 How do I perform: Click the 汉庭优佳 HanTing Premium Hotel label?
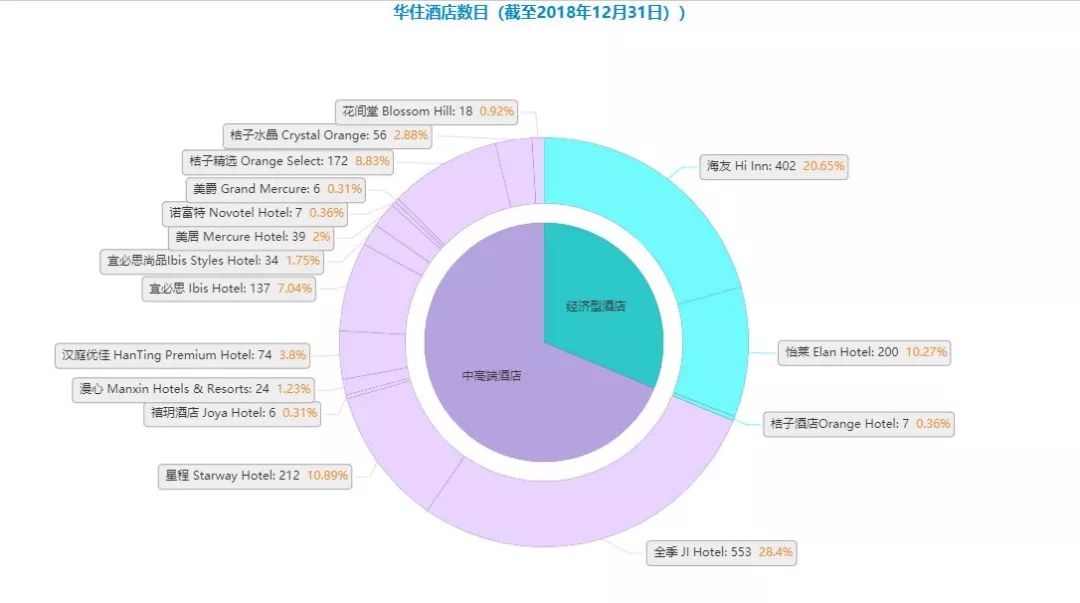(182, 355)
